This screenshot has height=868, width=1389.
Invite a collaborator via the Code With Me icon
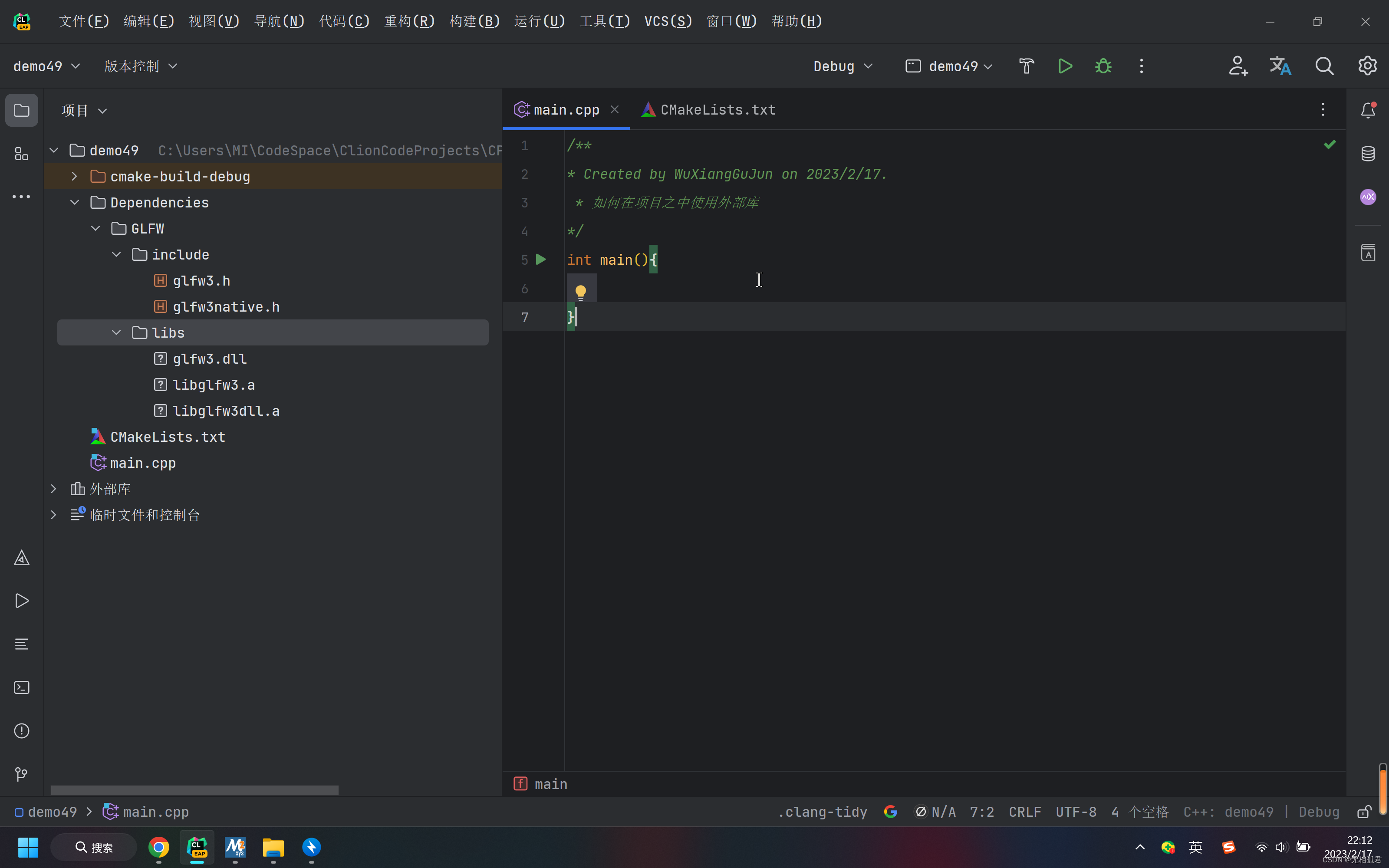point(1238,66)
